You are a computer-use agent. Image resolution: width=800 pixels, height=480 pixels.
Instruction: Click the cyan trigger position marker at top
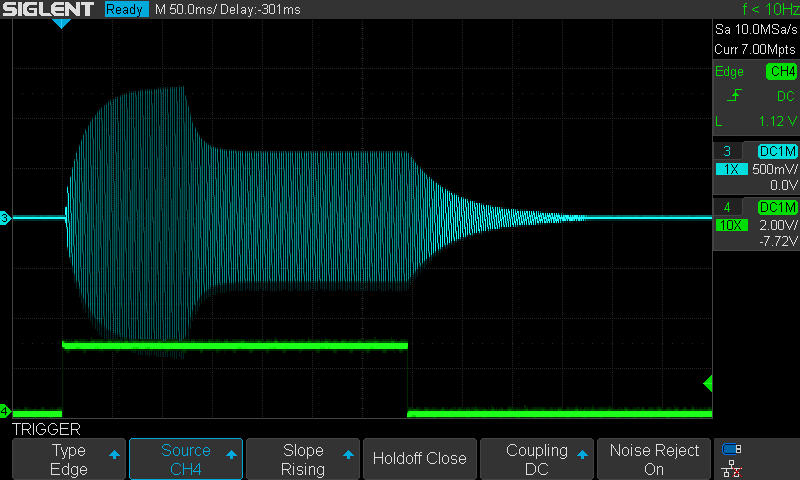click(x=61, y=23)
